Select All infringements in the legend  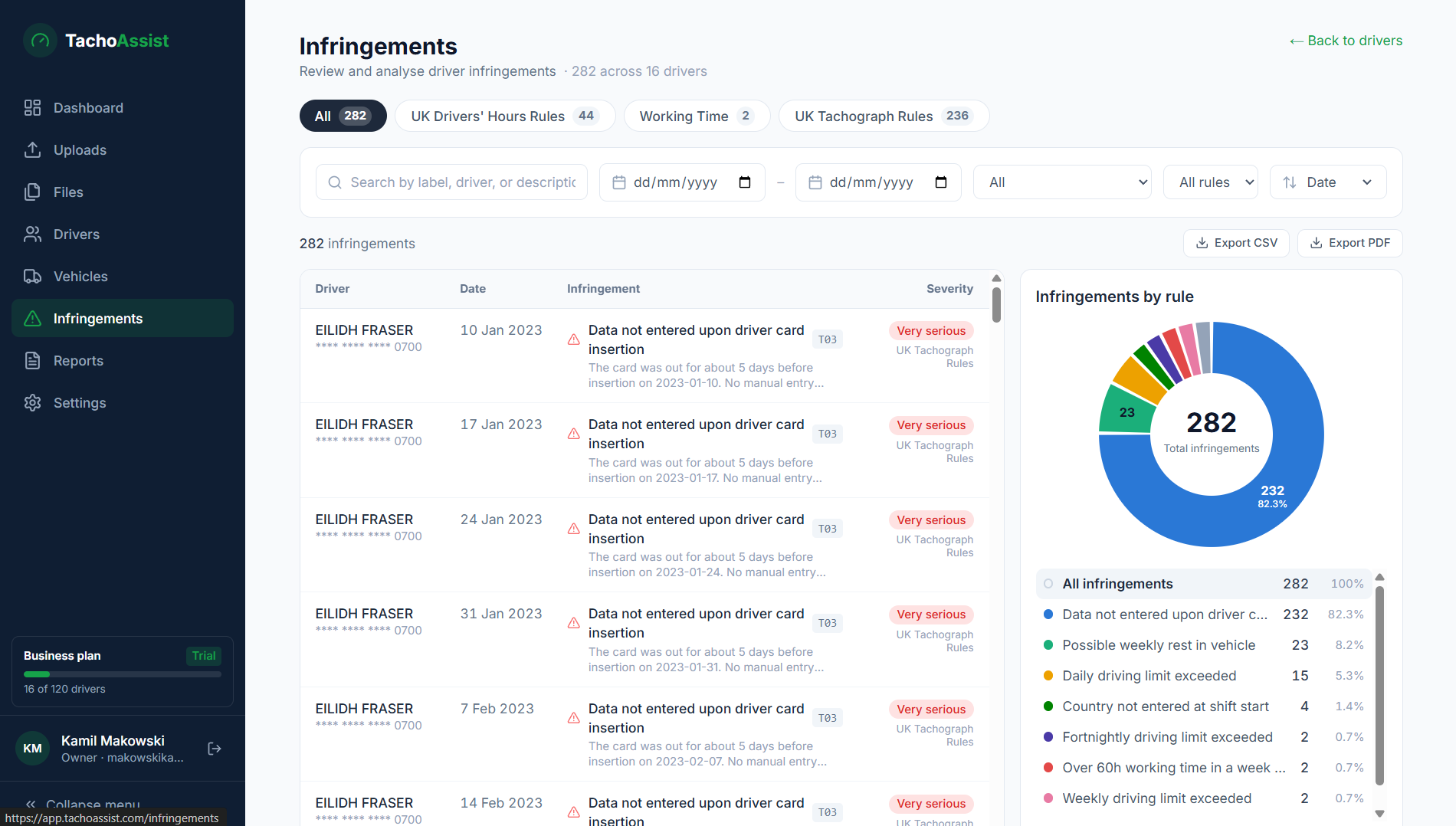pyautogui.click(x=1204, y=584)
